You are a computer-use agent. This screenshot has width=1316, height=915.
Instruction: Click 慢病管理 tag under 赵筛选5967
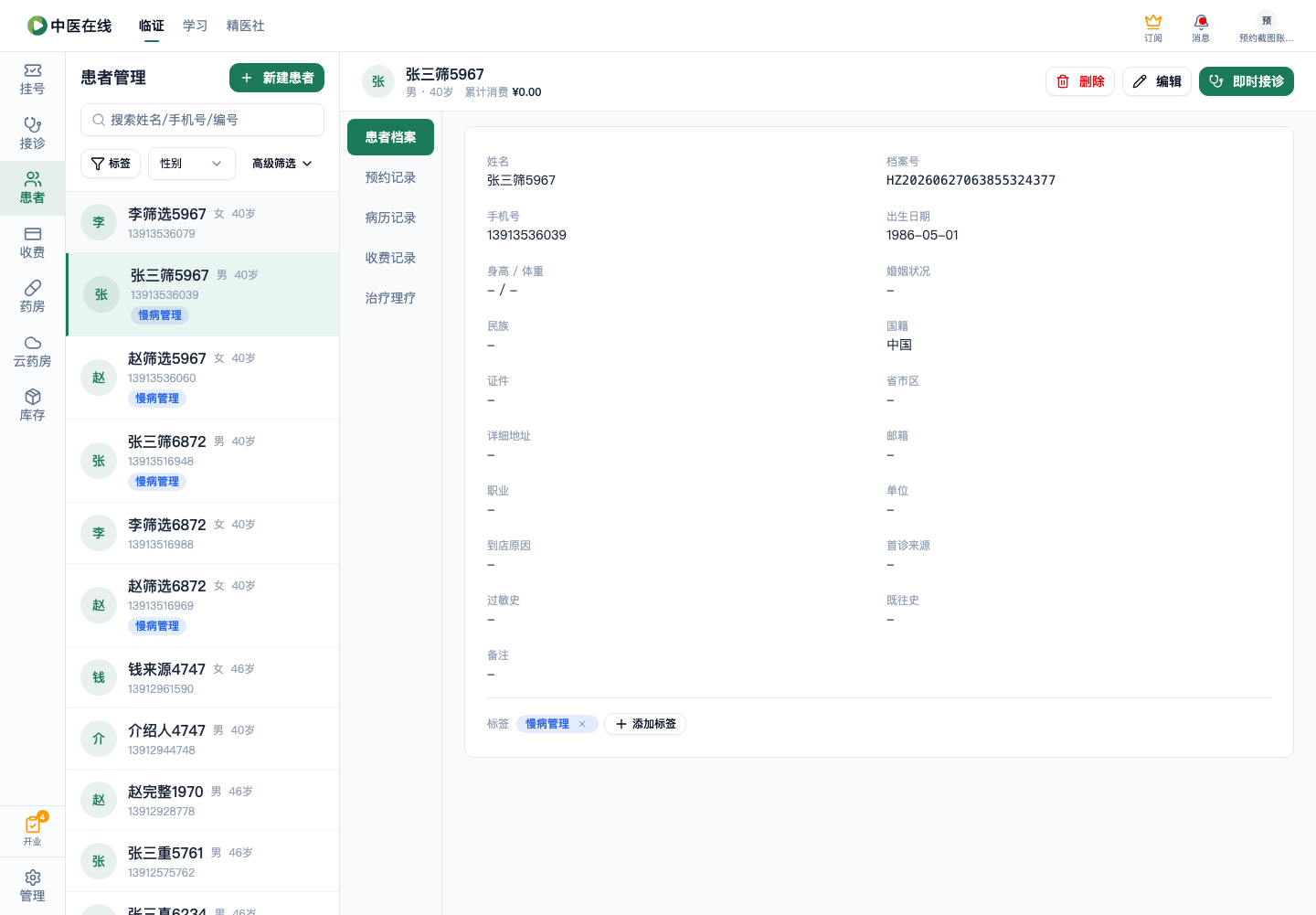coord(157,399)
